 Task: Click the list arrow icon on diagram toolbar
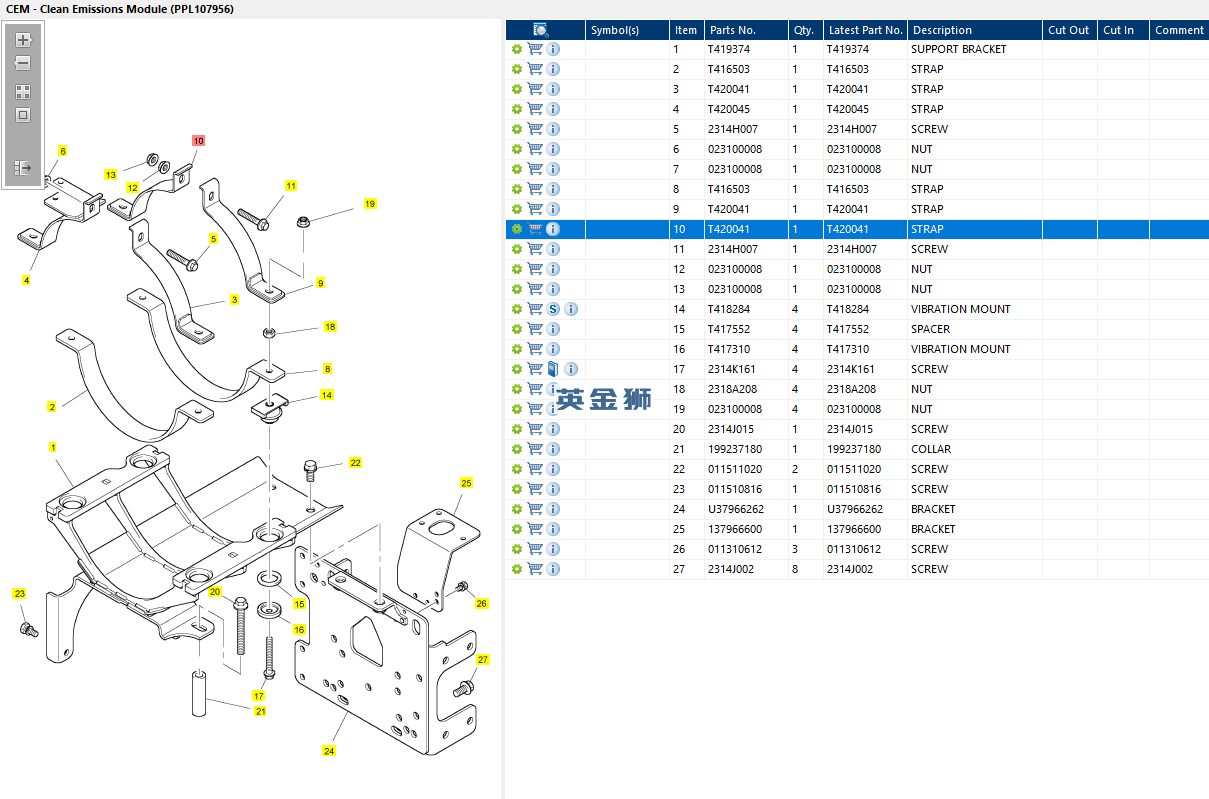pyautogui.click(x=23, y=168)
